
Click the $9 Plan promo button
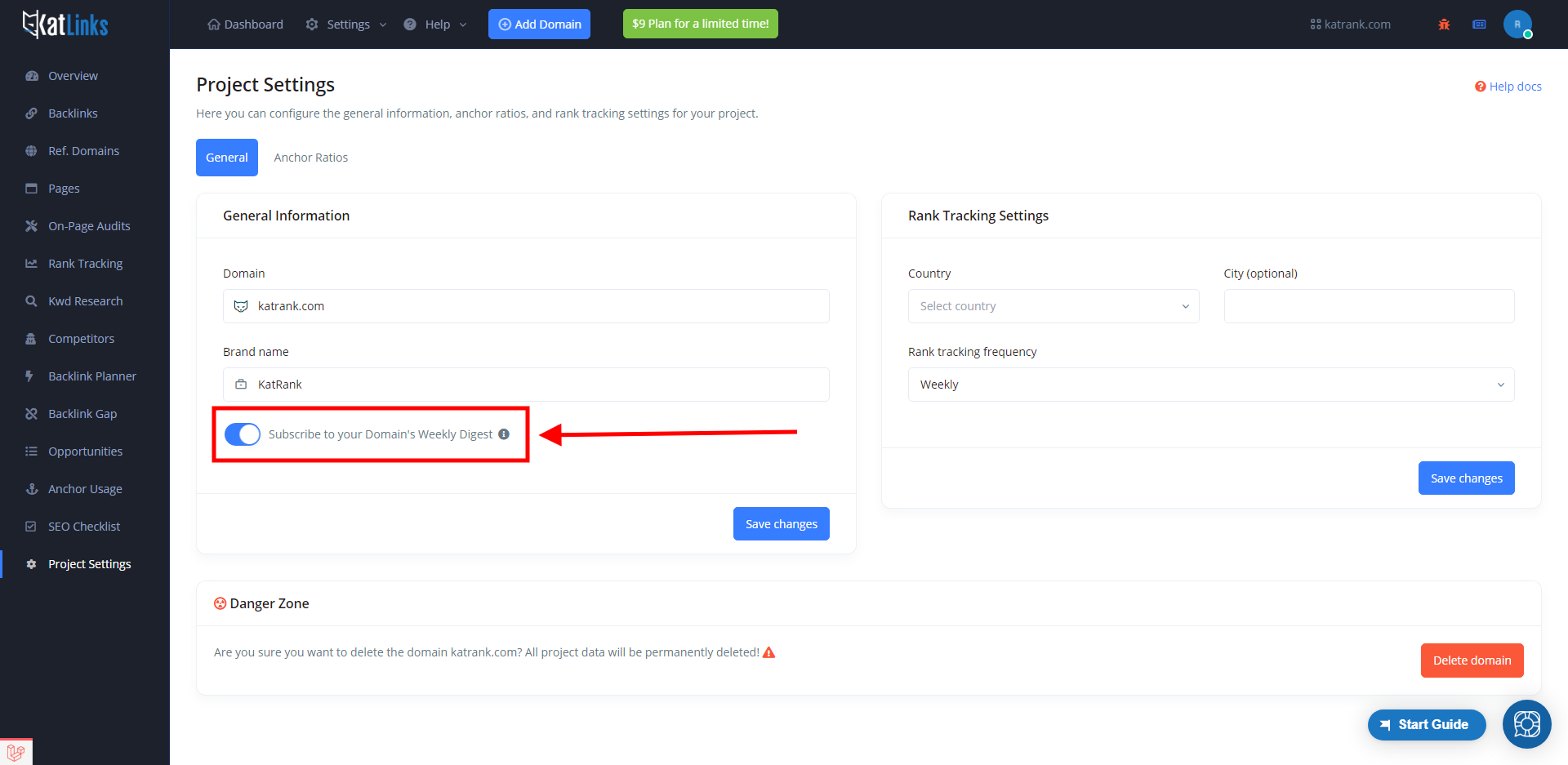(x=701, y=24)
